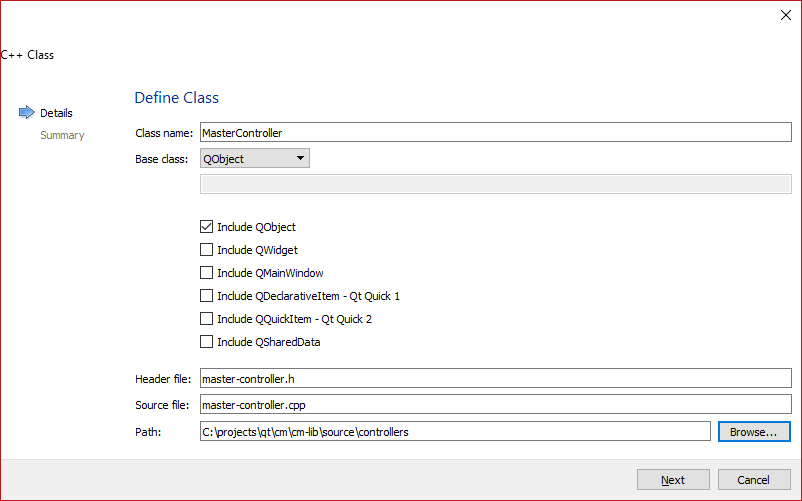Browse for the class path
This screenshot has height=501, width=802.
coord(753,432)
